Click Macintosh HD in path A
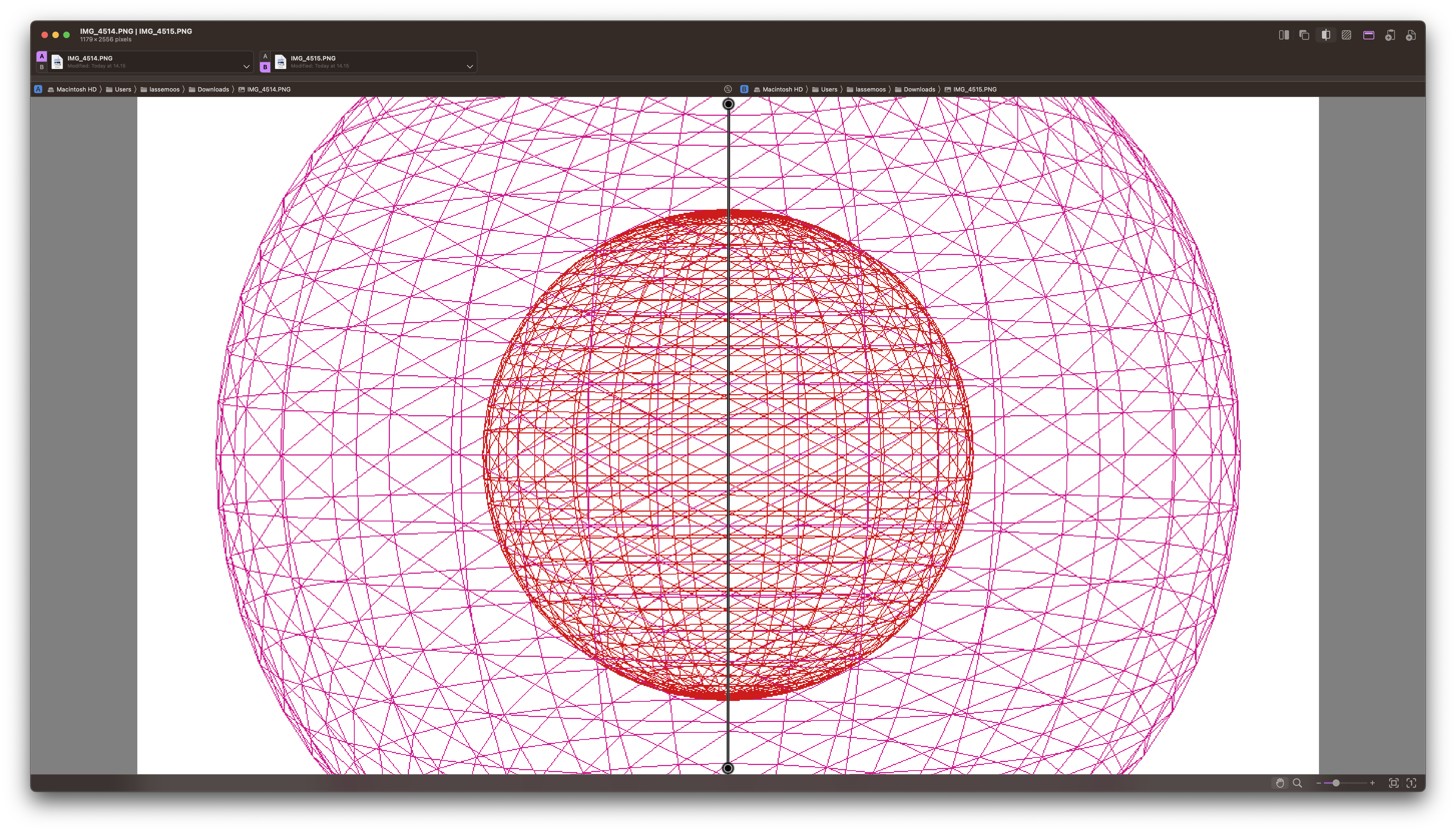 coord(72,89)
